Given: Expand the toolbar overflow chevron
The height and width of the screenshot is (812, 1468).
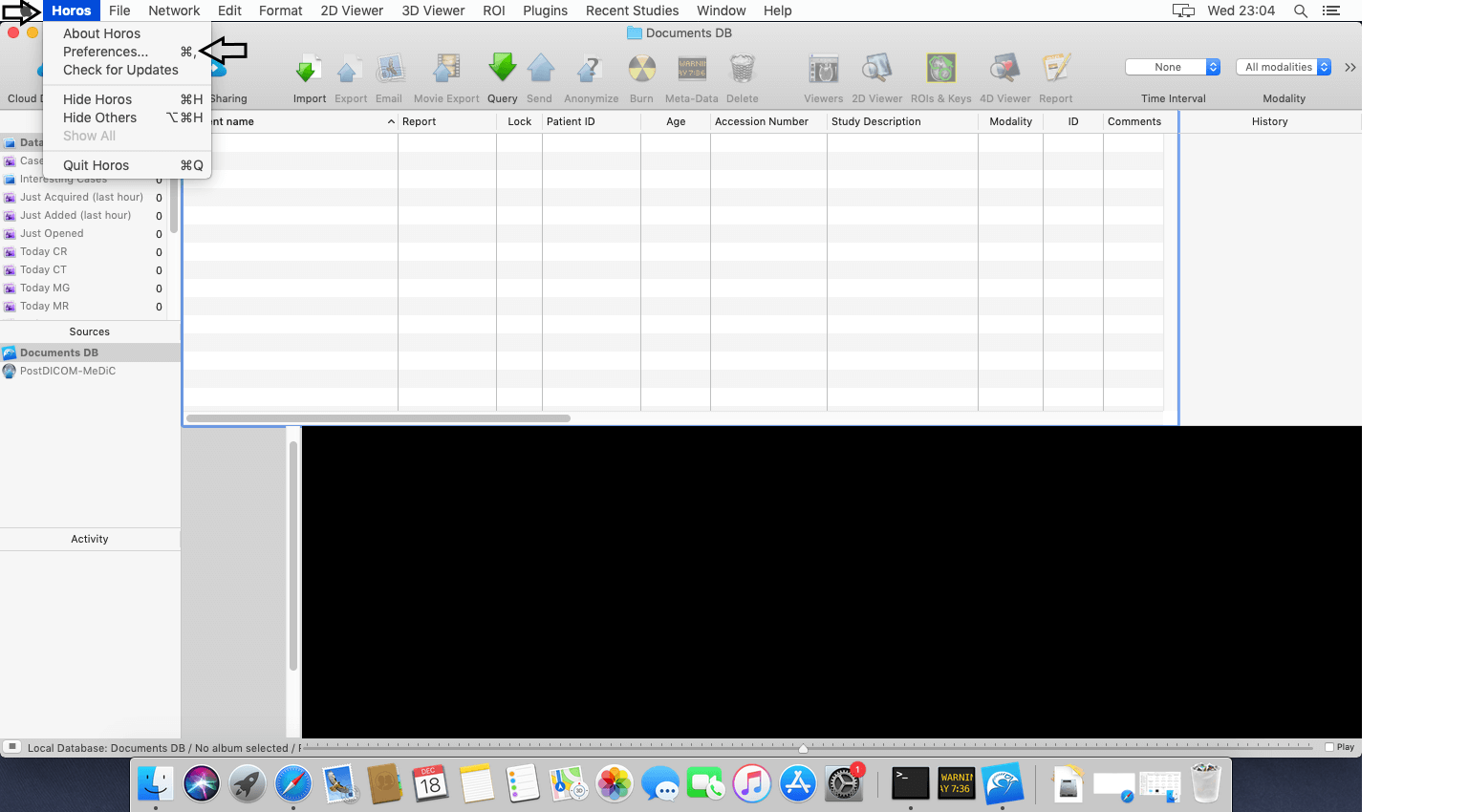Looking at the screenshot, I should pyautogui.click(x=1350, y=67).
